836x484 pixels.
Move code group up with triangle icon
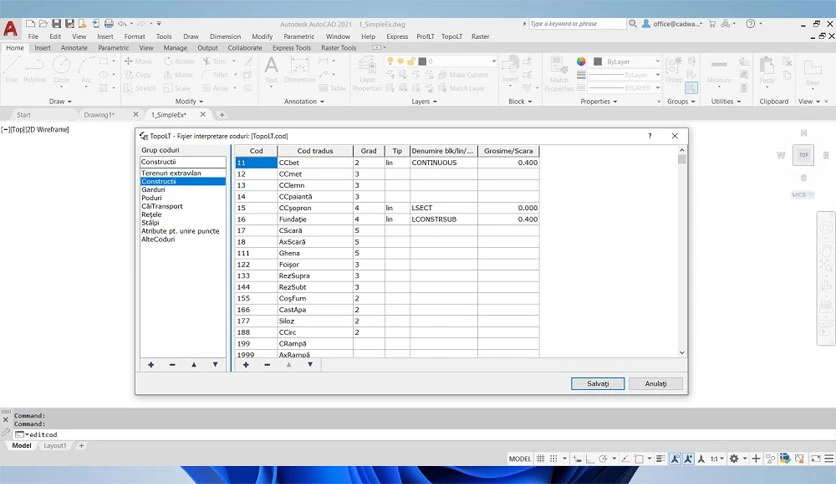point(194,365)
